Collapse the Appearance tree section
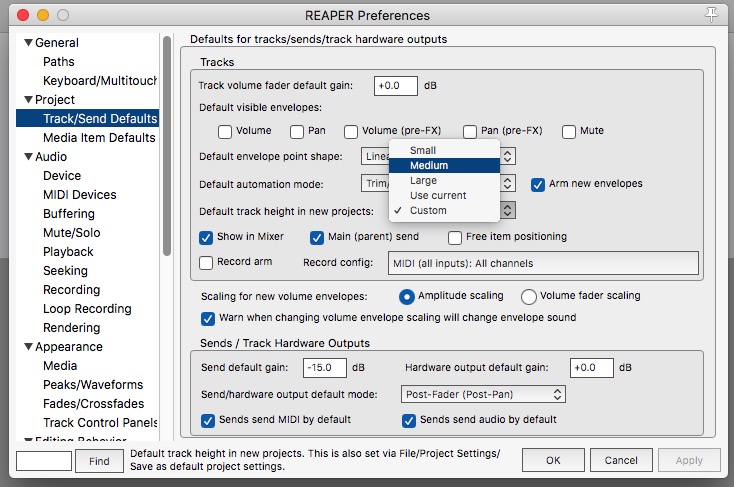Image resolution: width=734 pixels, height=487 pixels. [x=27, y=347]
